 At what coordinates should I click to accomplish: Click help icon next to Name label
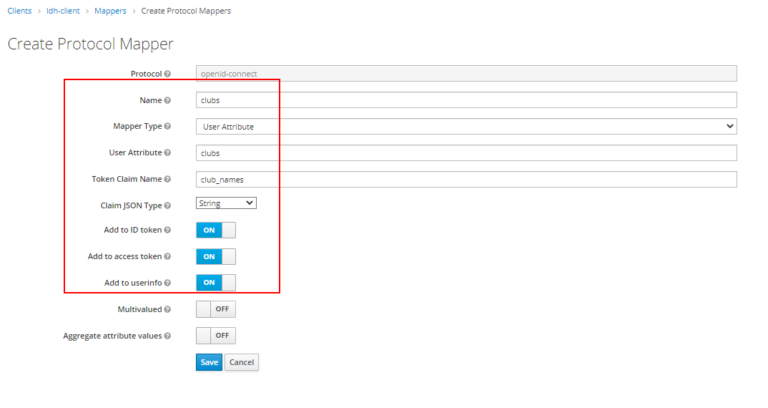[167, 100]
